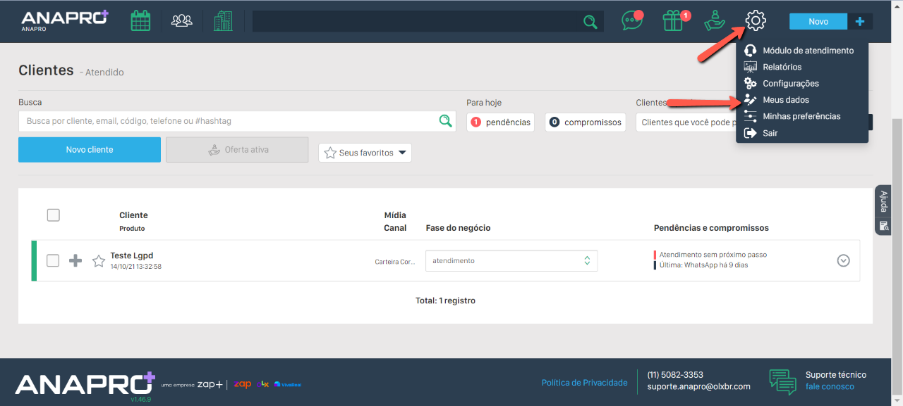Open the buildings products icon
The height and width of the screenshot is (406, 903).
223,21
